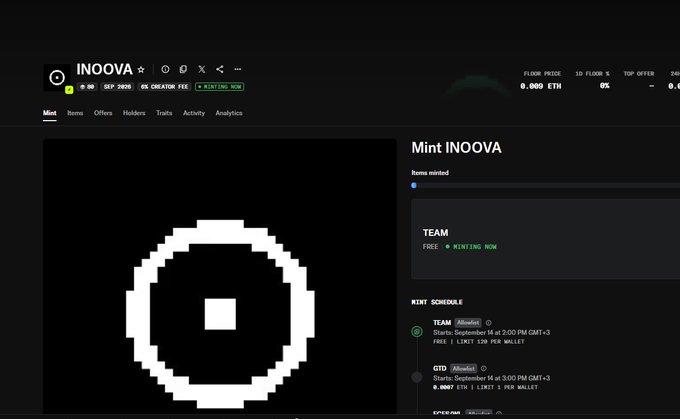Click '0.0007 ETH | LIMIT 1 PER WALLET' text
Viewport: 680px width, 419px height.
[x=485, y=387]
